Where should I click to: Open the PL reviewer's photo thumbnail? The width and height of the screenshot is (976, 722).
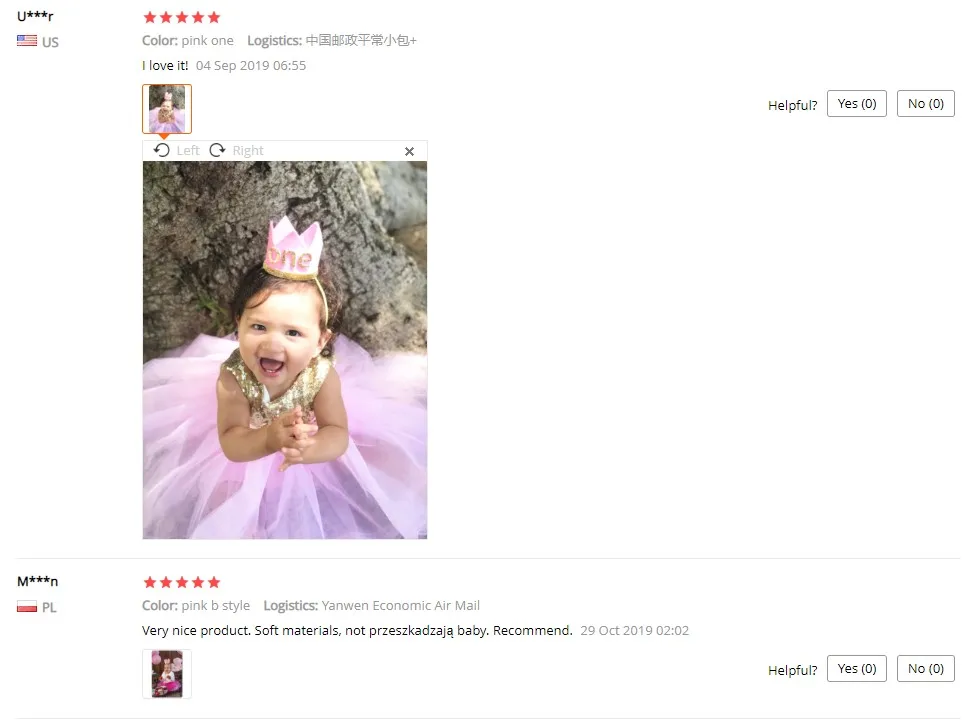coord(167,673)
